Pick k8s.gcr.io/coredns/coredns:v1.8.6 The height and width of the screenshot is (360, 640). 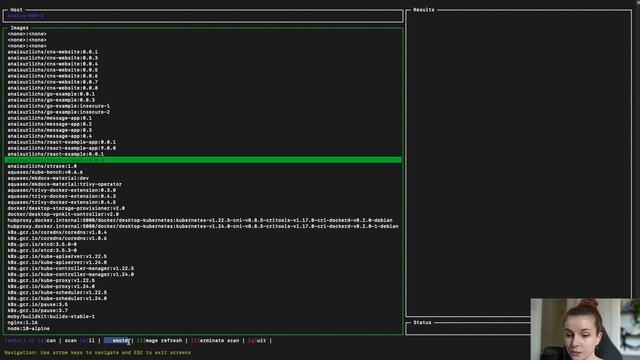pyautogui.click(x=57, y=238)
